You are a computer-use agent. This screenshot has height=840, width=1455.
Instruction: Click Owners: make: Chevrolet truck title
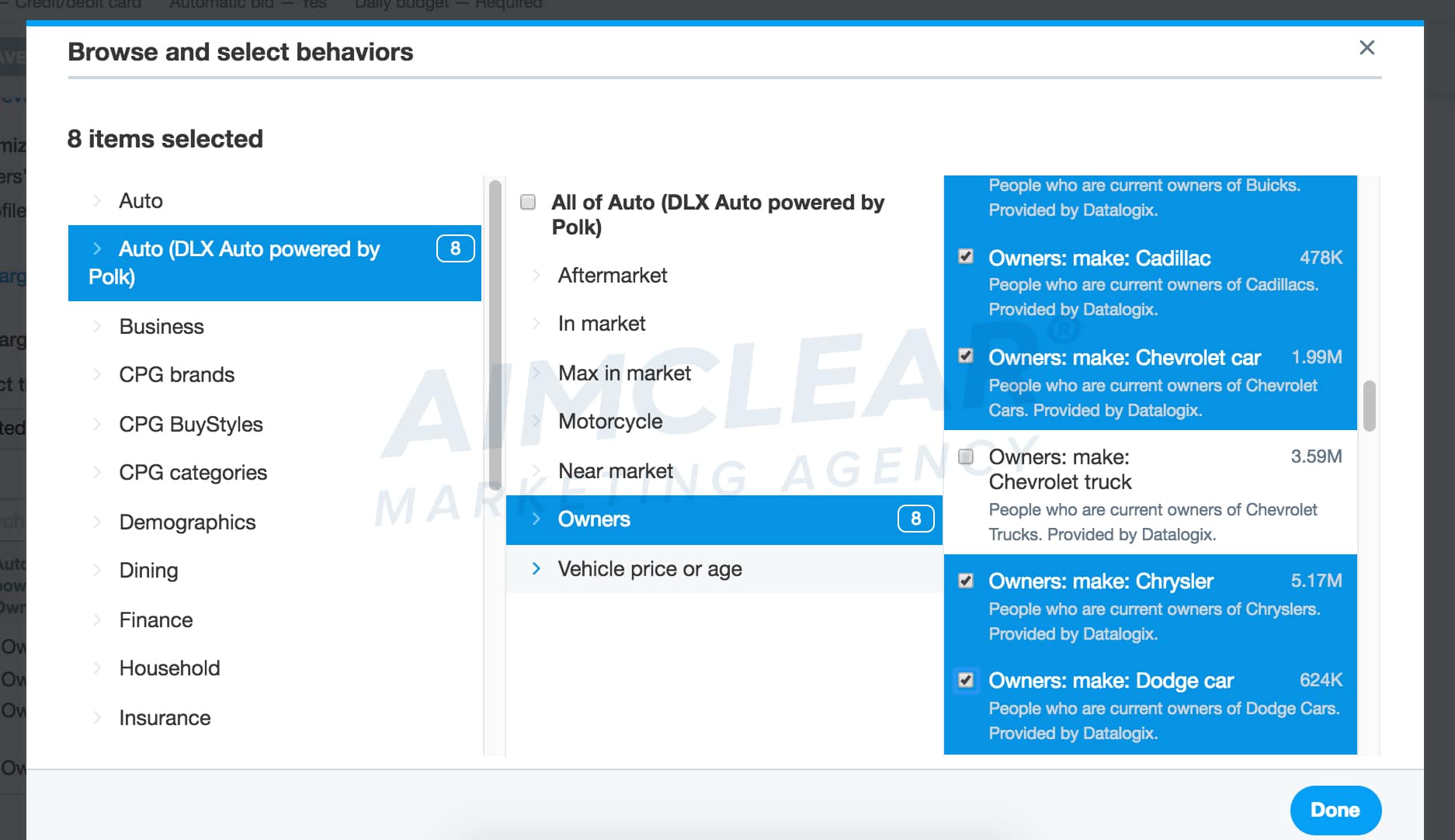[1060, 470]
